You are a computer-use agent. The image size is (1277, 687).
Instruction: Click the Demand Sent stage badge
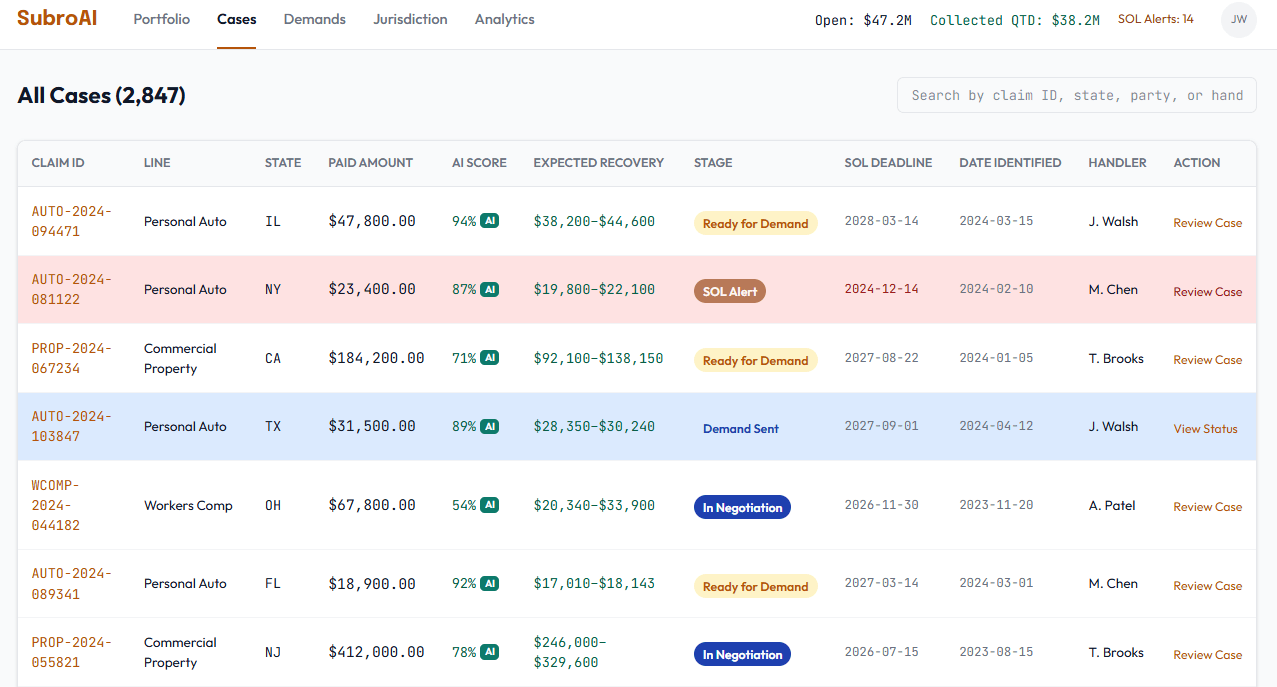[741, 428]
